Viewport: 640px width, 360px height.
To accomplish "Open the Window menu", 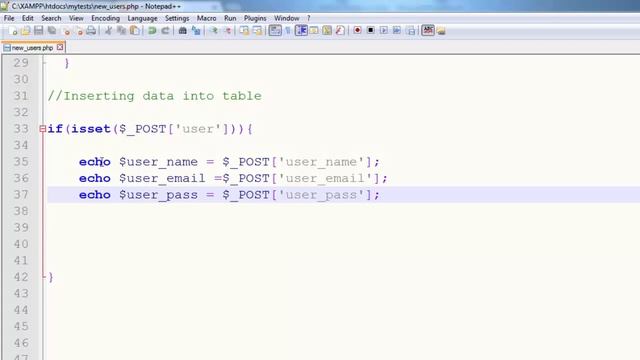I will click(287, 18).
